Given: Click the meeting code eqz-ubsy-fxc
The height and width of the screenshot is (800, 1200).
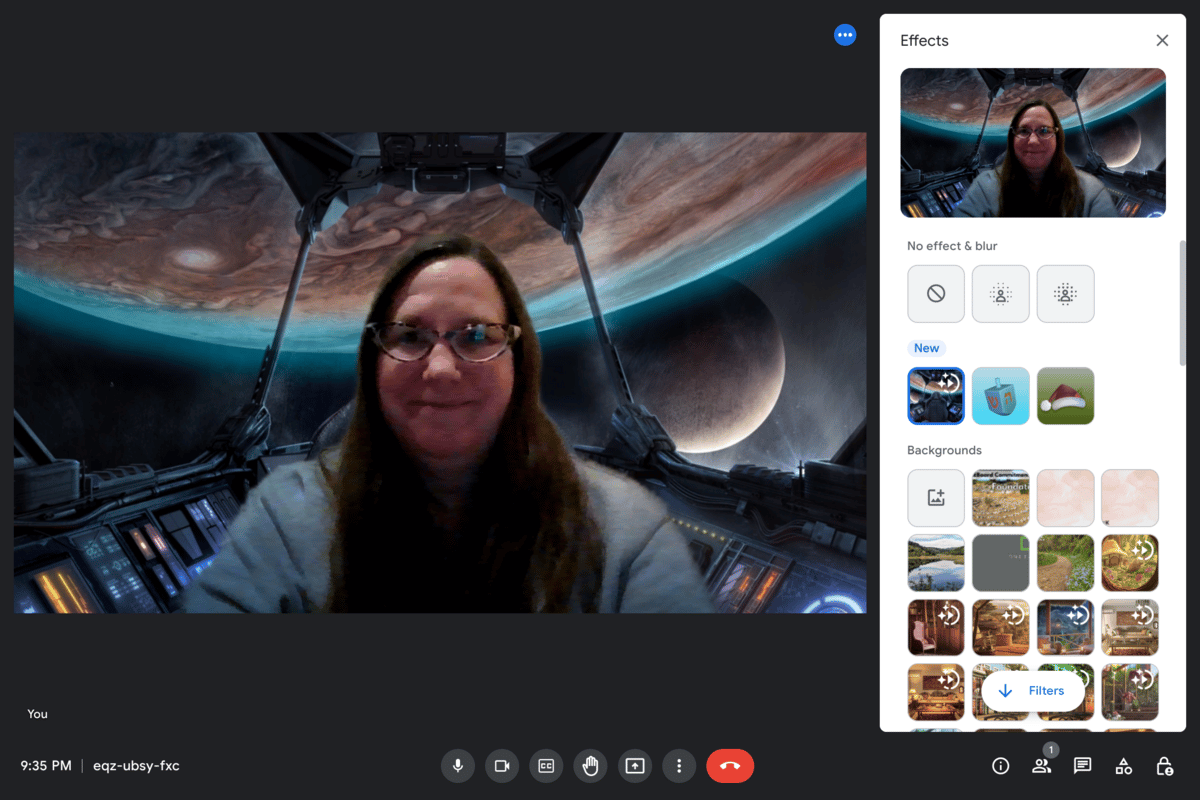Looking at the screenshot, I should click(x=136, y=766).
